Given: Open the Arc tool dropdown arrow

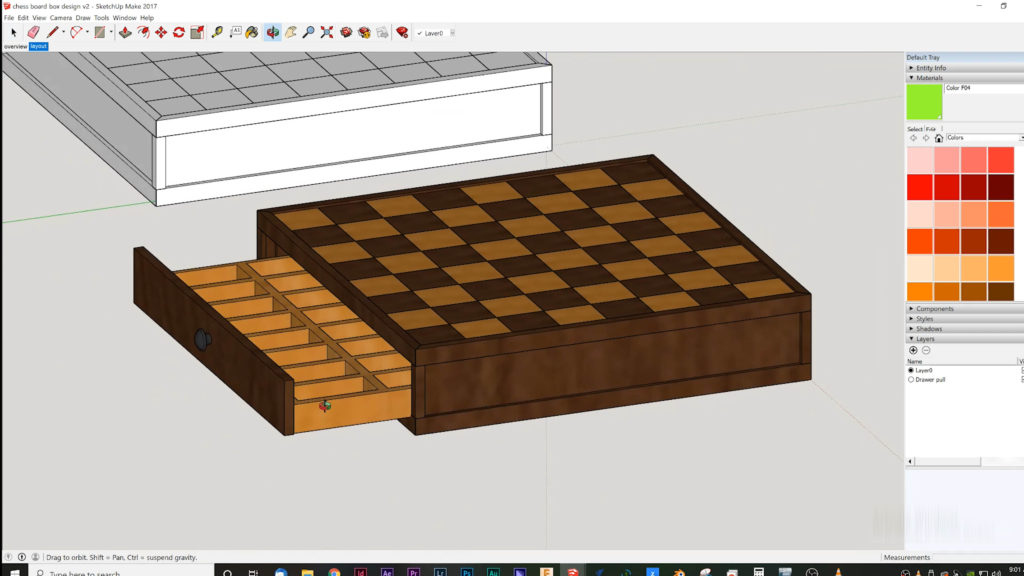Looking at the screenshot, I should pyautogui.click(x=87, y=33).
